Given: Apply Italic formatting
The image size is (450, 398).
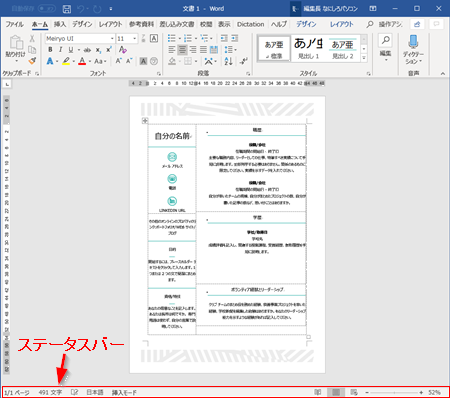Looking at the screenshot, I should (60, 50).
